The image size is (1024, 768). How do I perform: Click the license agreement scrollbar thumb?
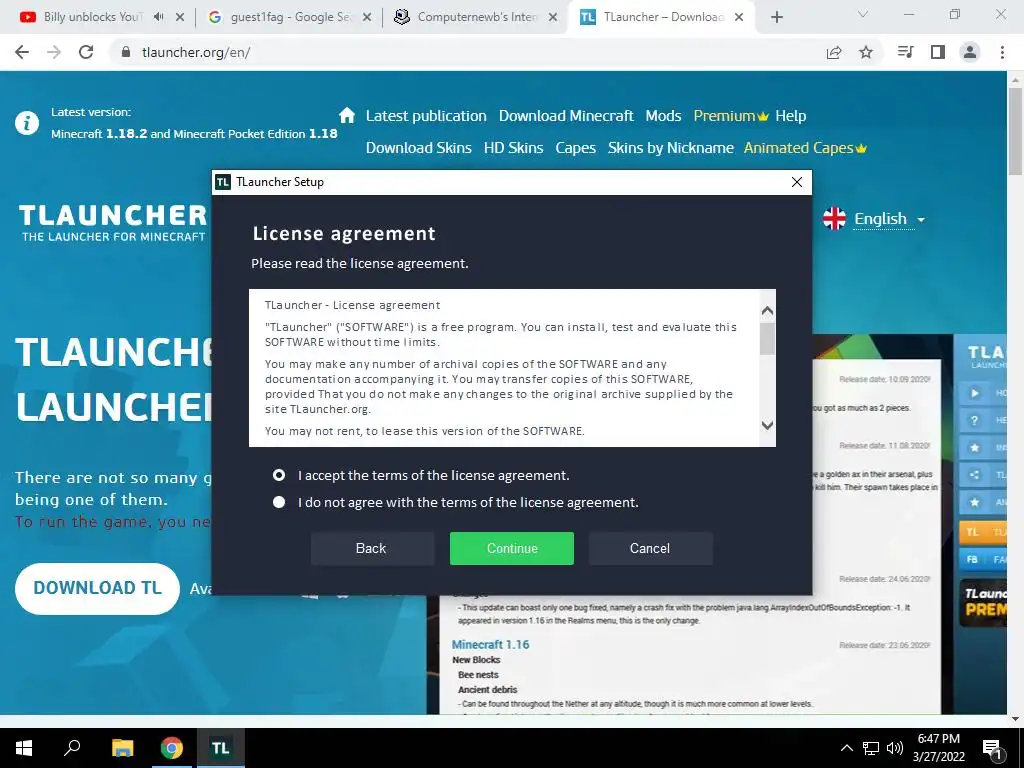tap(767, 339)
